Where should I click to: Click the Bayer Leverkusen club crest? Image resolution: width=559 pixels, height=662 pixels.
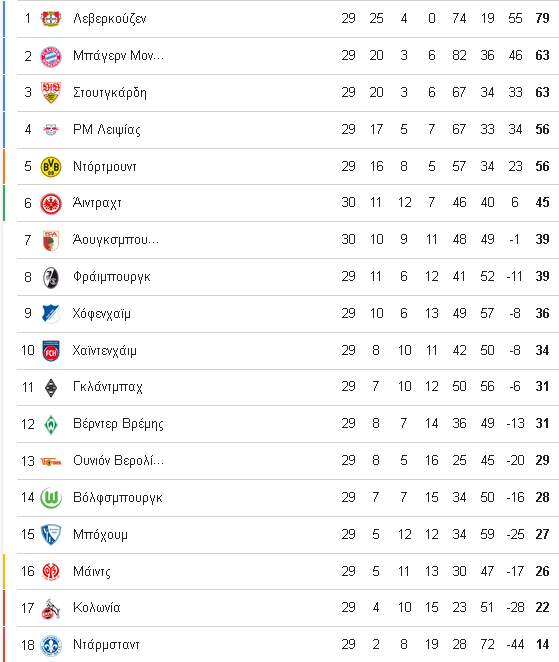pyautogui.click(x=51, y=19)
